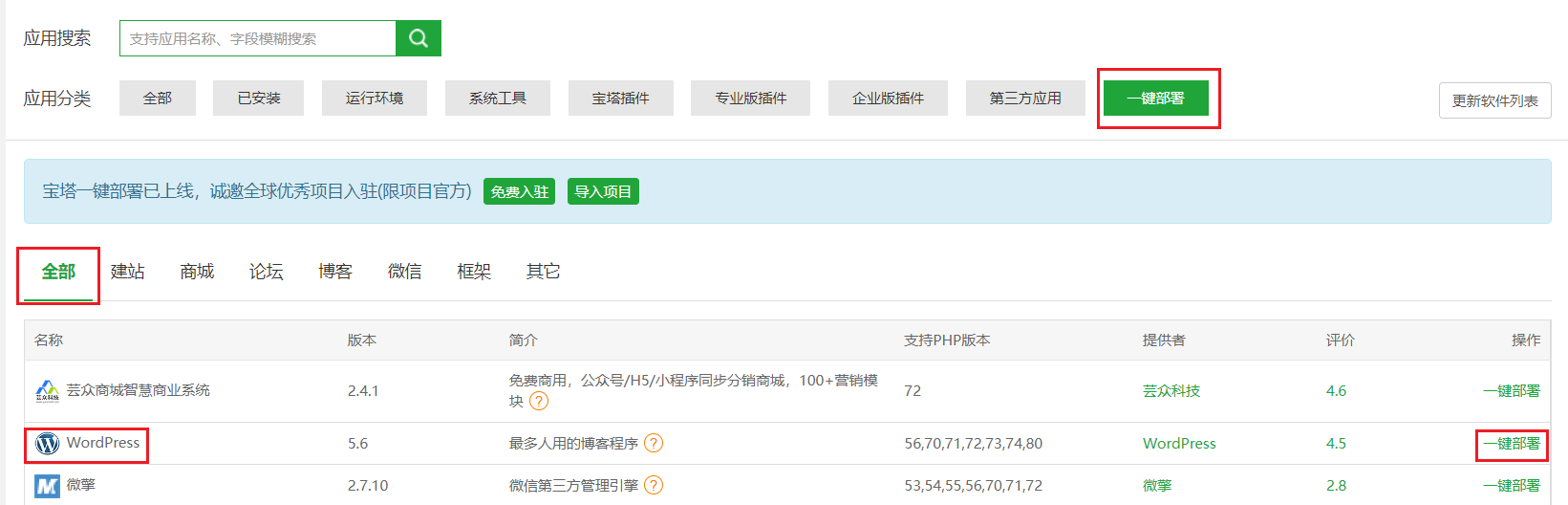Click the 支持PHP版本 column header
The image size is (1568, 505).
(x=947, y=340)
